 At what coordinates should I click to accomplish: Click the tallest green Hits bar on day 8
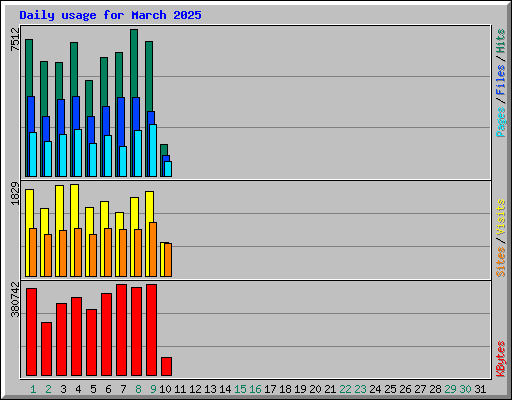click(134, 63)
